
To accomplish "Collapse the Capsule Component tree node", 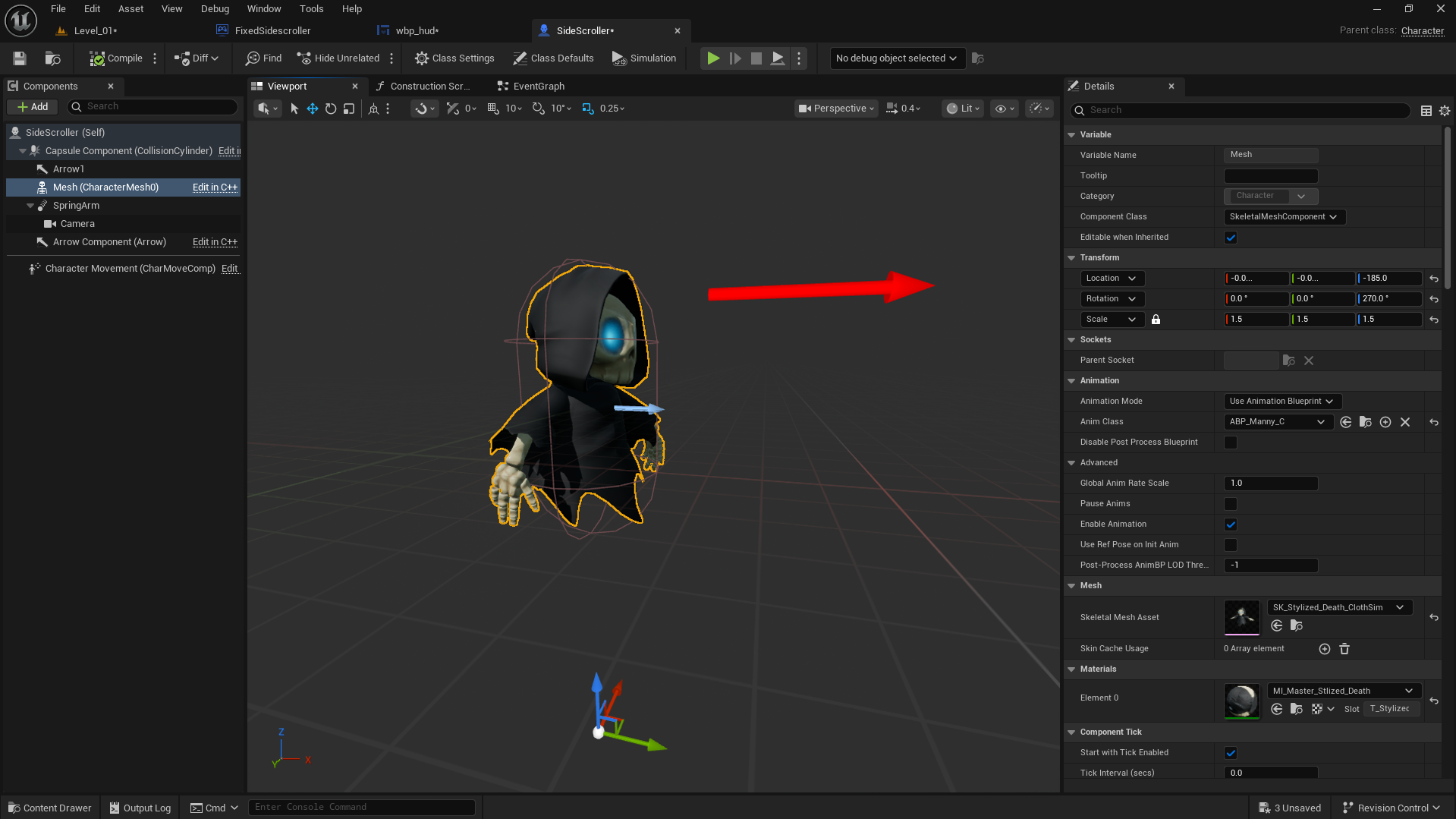I will [22, 151].
